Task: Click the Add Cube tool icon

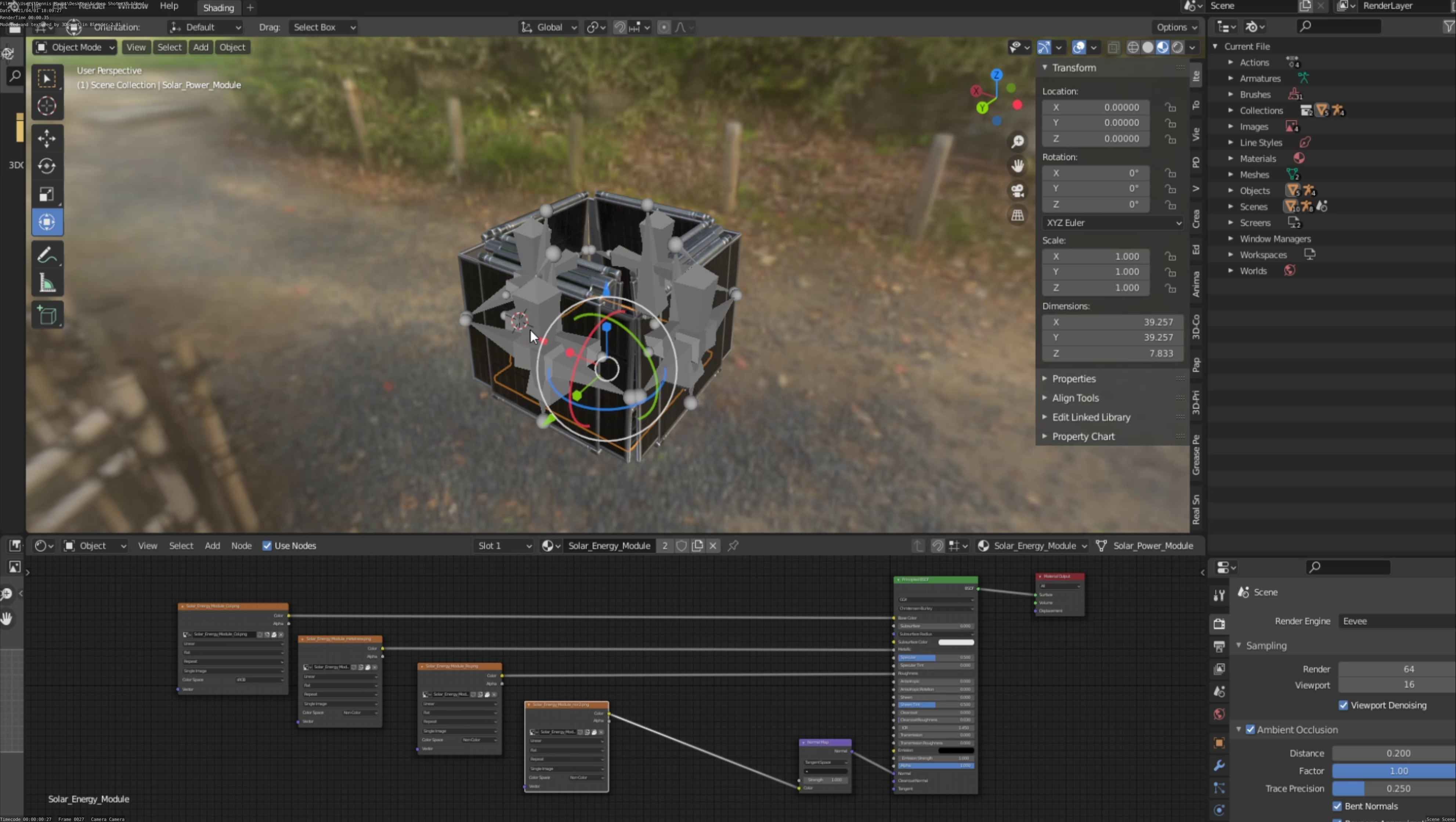Action: (x=47, y=315)
